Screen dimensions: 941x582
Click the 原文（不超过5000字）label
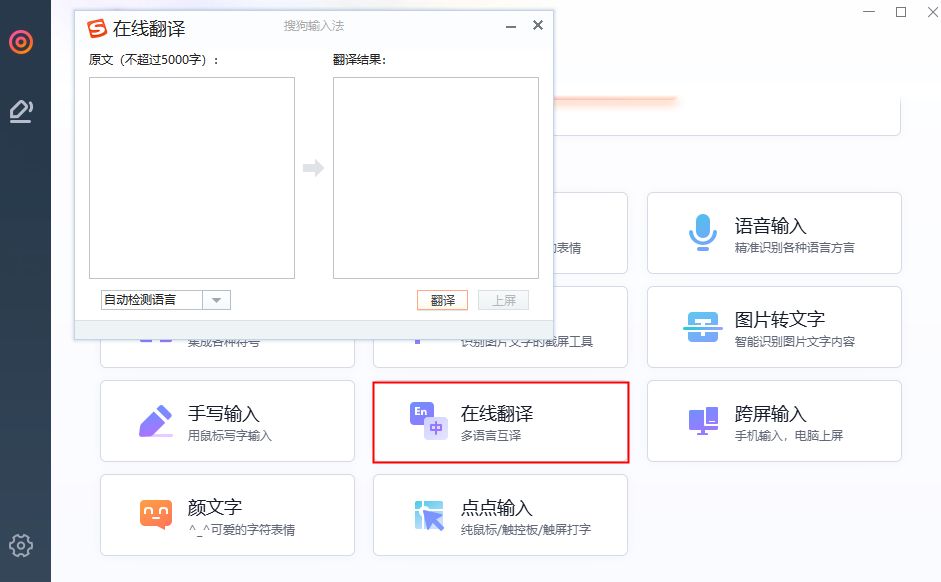click(154, 59)
